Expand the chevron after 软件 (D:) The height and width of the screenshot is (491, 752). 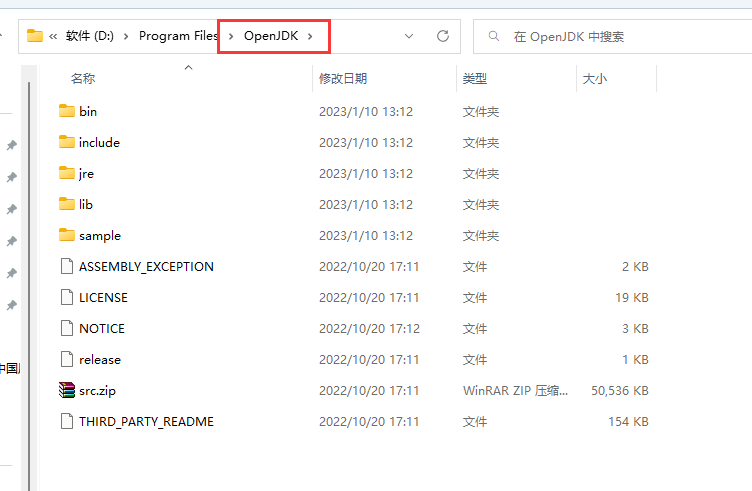pyautogui.click(x=126, y=36)
